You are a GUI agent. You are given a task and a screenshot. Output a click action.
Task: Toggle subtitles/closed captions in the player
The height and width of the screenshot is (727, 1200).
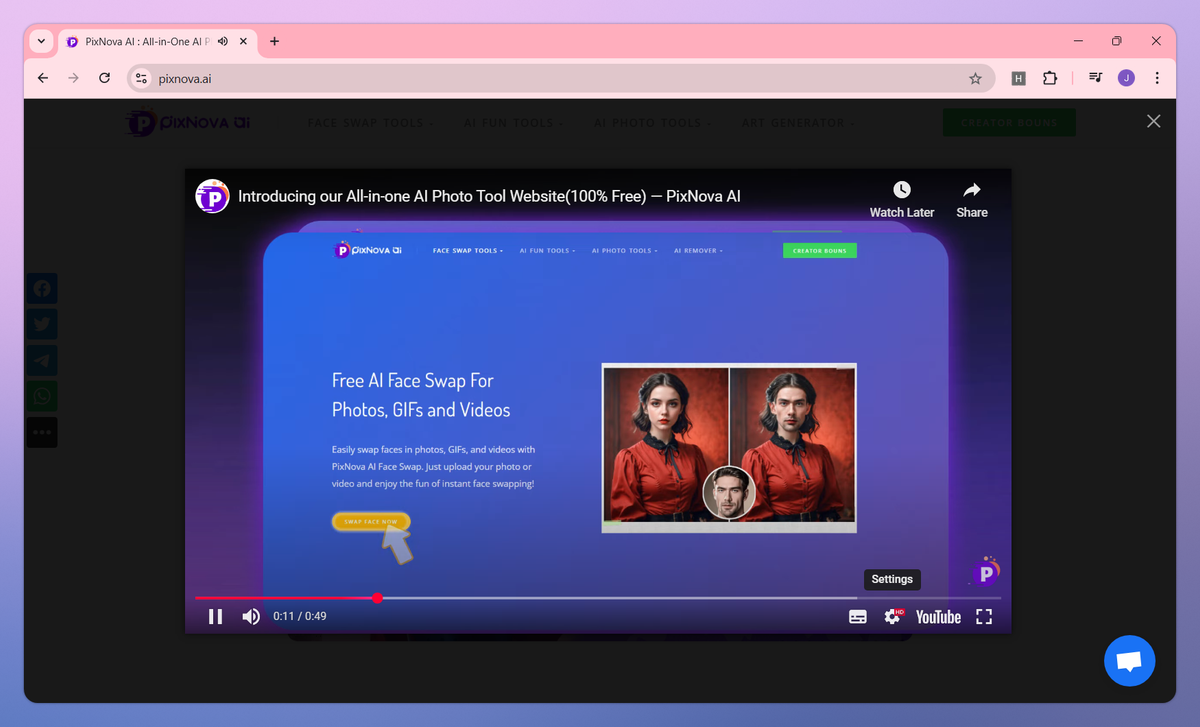coord(858,617)
